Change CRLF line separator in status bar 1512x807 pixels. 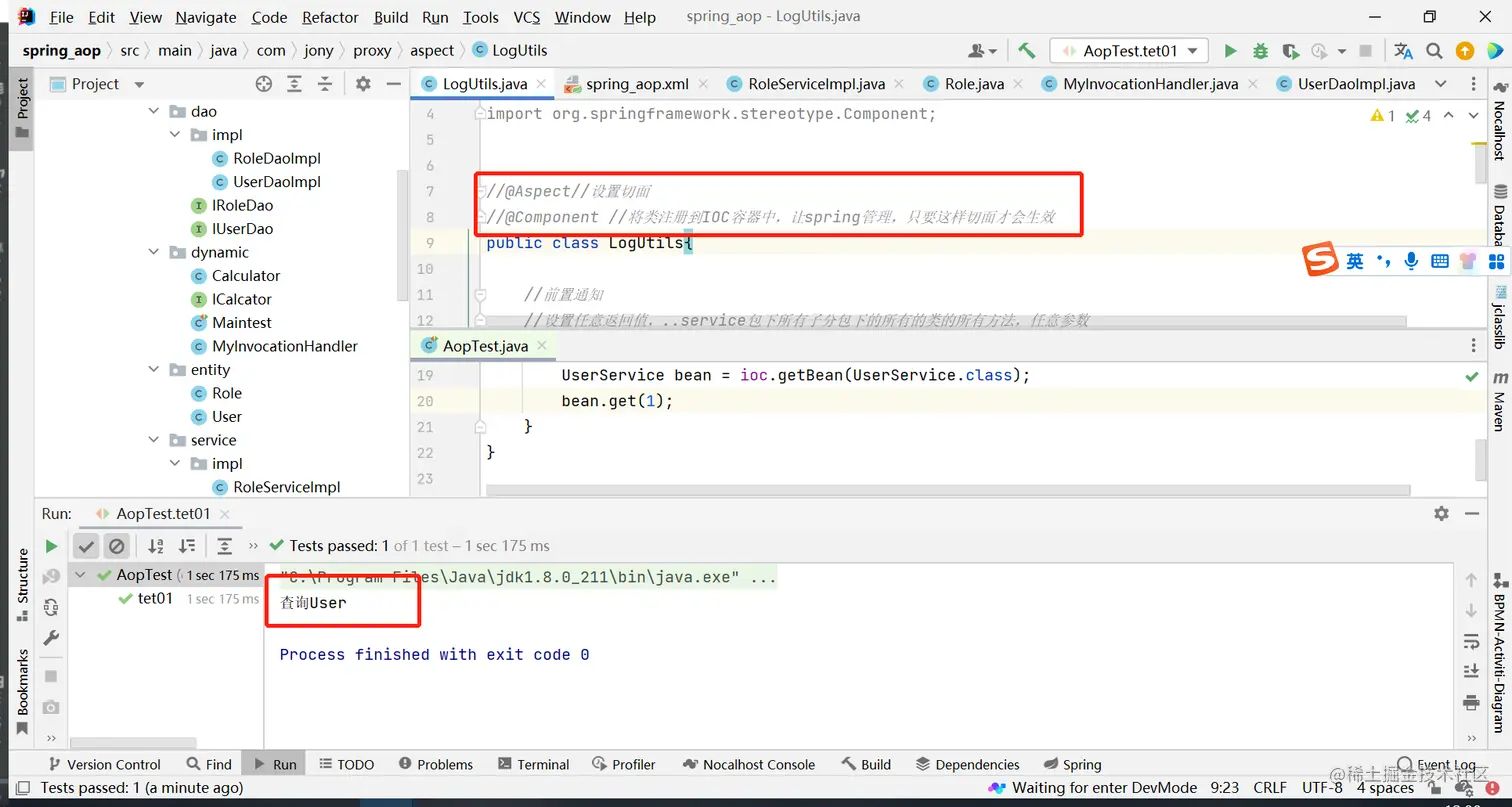1270,788
